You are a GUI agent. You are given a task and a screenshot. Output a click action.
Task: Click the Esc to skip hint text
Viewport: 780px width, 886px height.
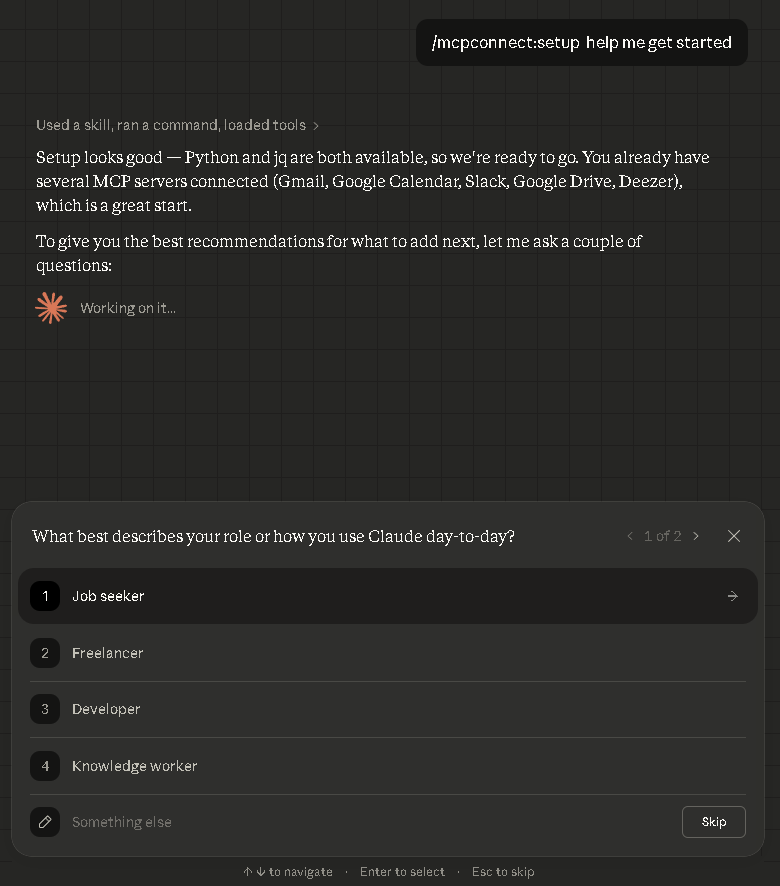pos(503,871)
